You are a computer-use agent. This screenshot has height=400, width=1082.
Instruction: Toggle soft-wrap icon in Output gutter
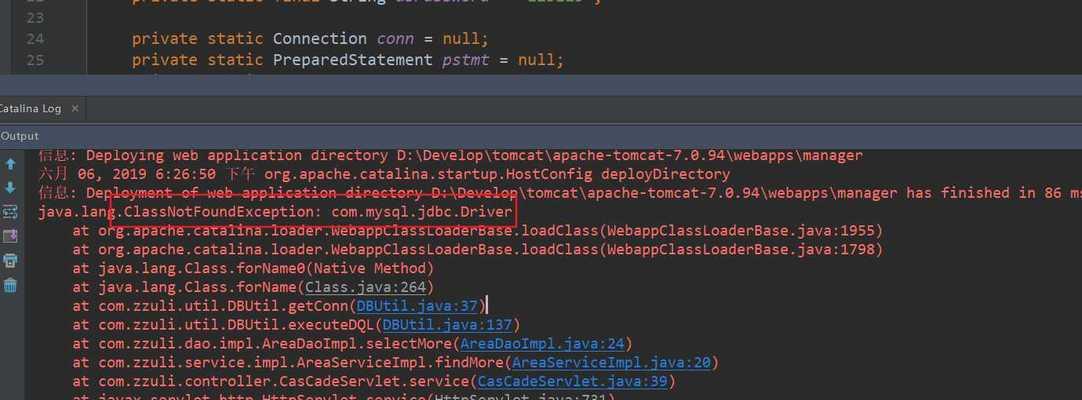coord(10,212)
